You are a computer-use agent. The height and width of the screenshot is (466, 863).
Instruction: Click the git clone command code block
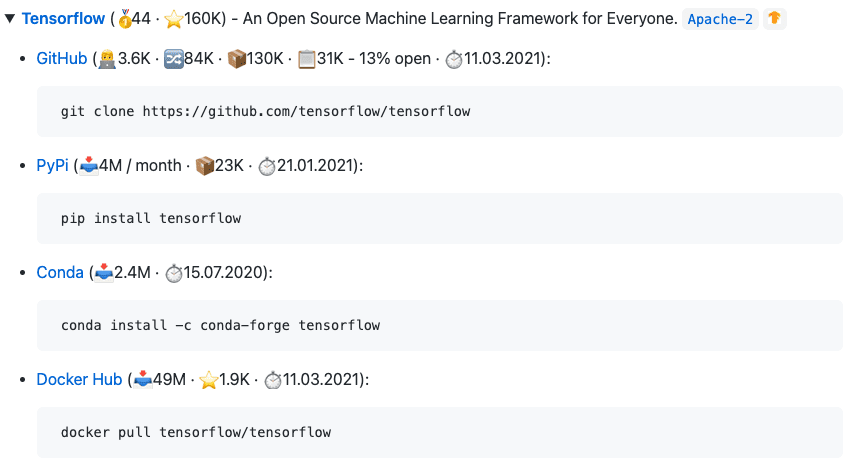point(440,112)
